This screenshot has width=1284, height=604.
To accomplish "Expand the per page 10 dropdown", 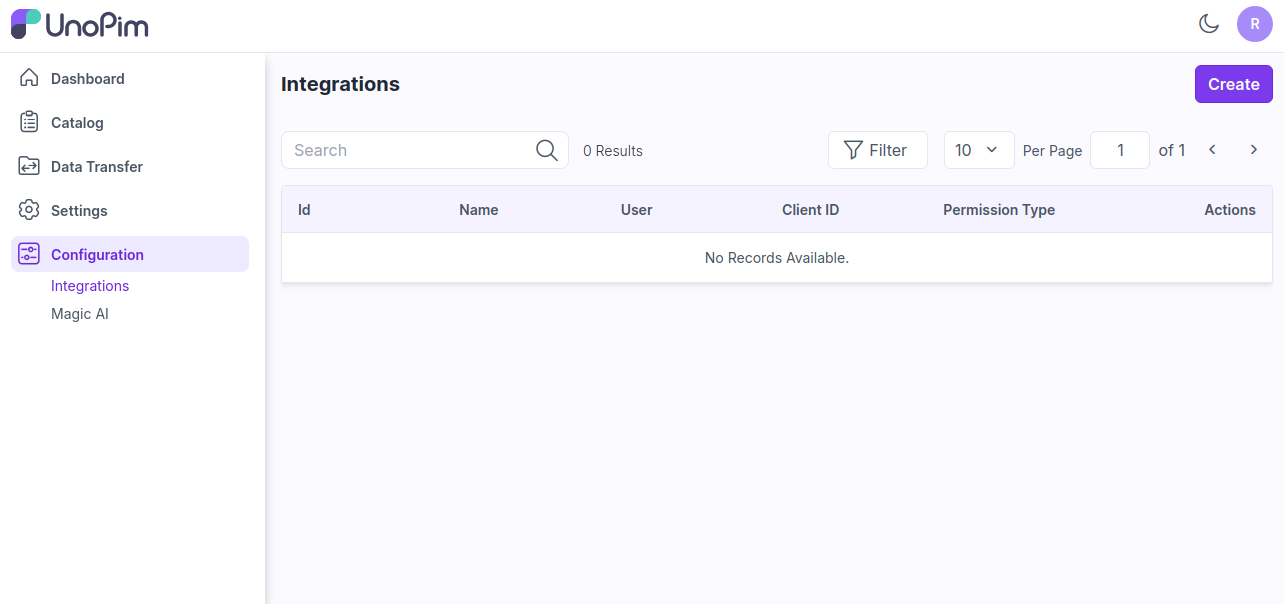I will point(978,150).
